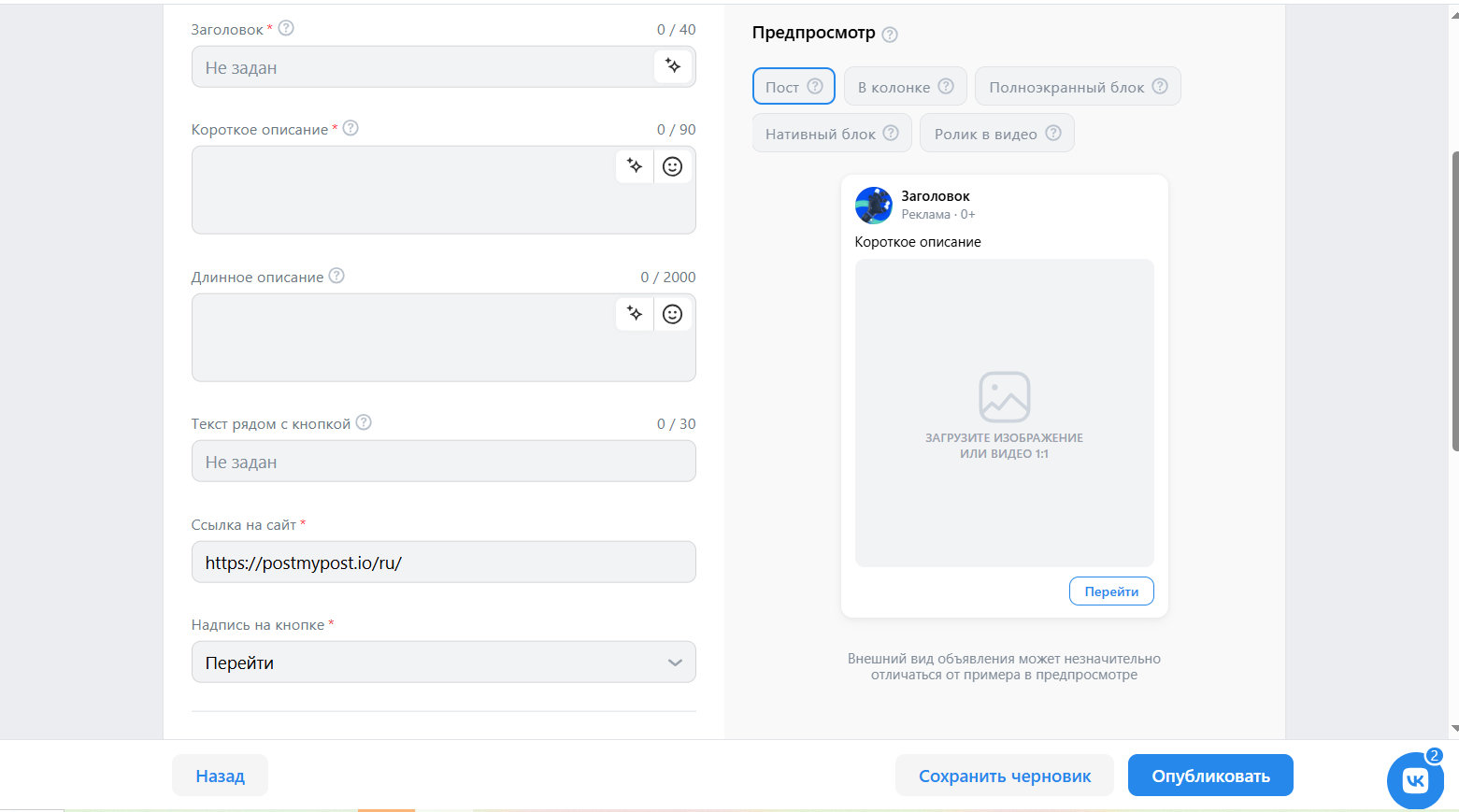Expand Надпись на кнопке dropdown Перейти
Screen dimensions: 1459x812
[444, 662]
